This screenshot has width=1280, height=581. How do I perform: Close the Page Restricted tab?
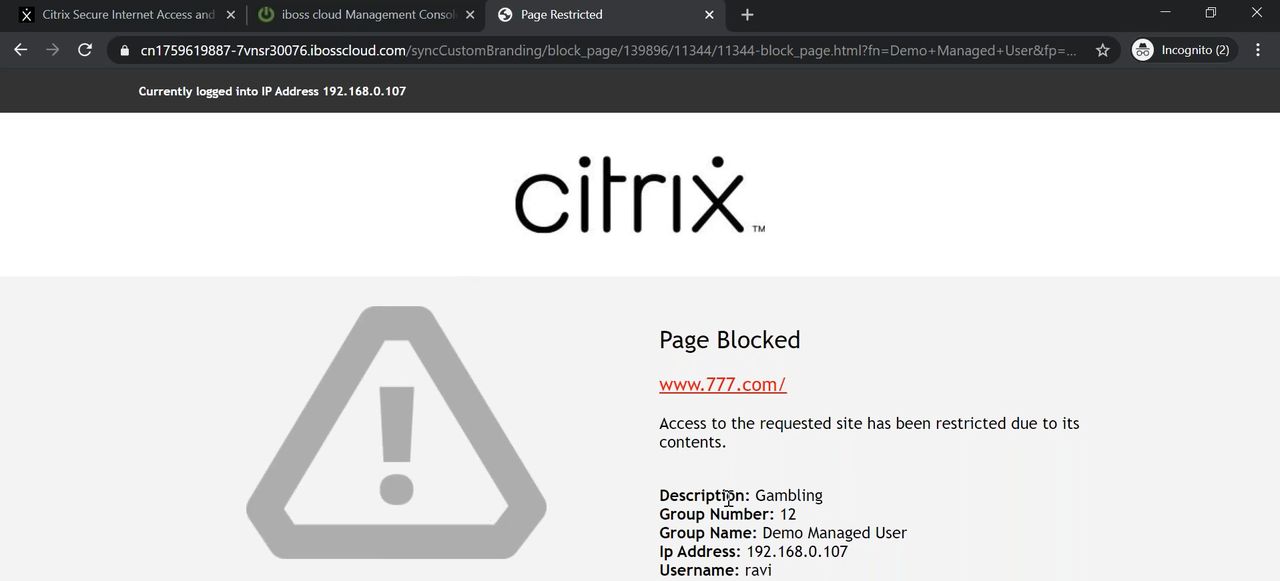710,15
